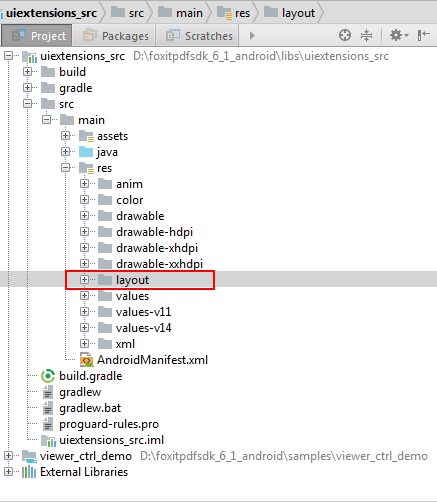
Task: Select the uiextensions_src module icon
Action: [29, 56]
